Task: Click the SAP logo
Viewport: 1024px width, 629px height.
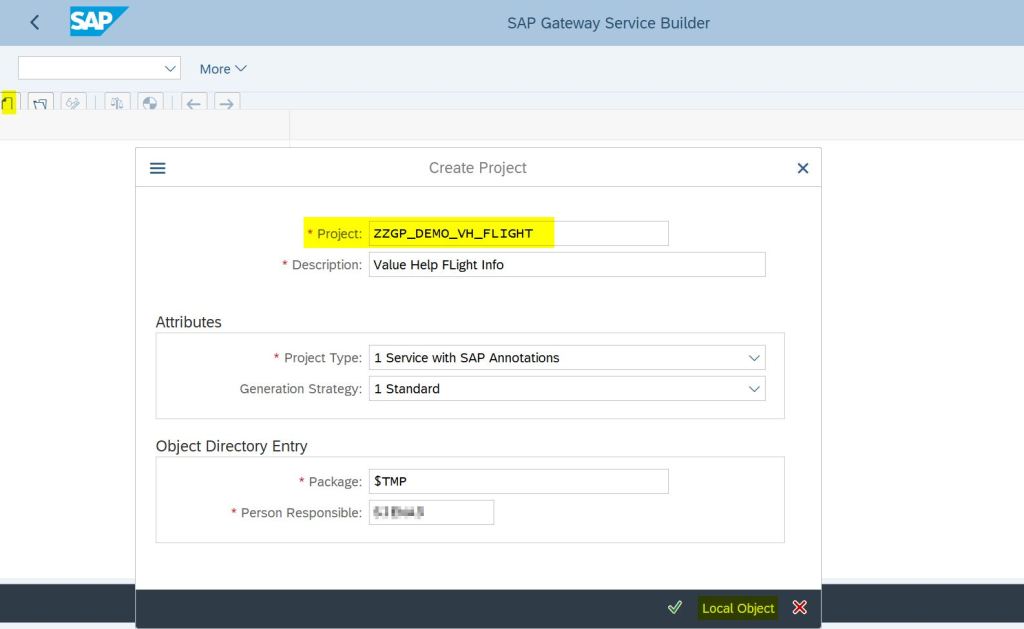Action: (x=98, y=22)
